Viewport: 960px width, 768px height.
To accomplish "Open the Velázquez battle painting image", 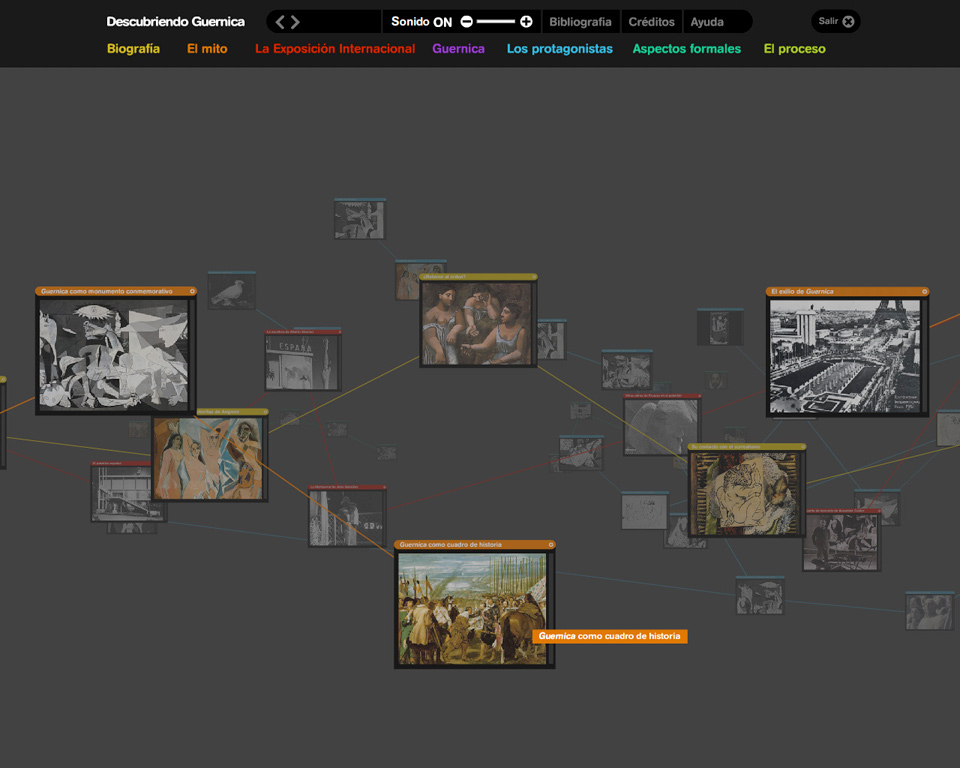I will click(472, 609).
